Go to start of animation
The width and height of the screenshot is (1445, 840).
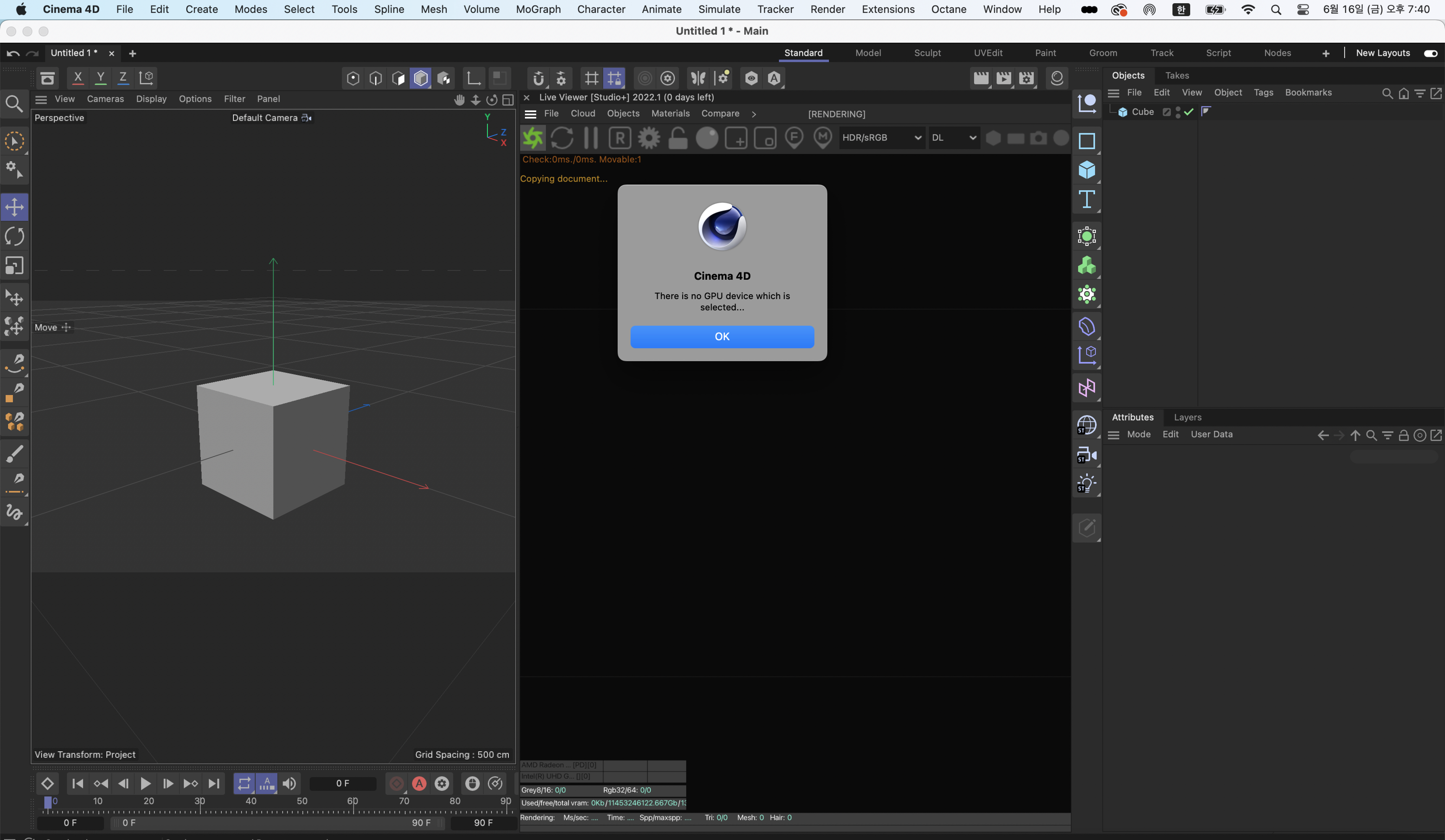tap(78, 783)
